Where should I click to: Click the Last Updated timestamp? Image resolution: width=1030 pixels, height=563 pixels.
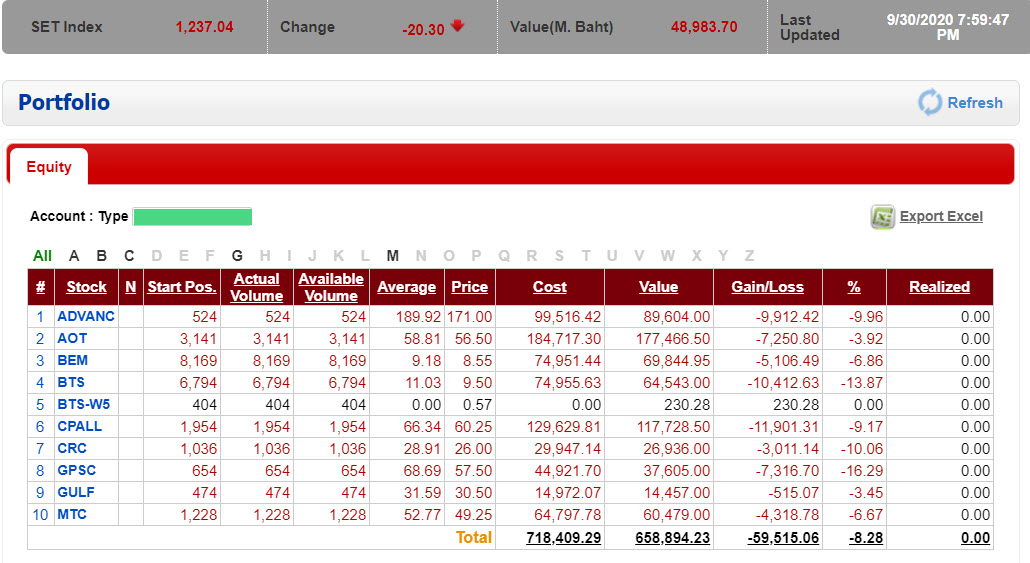[x=947, y=27]
